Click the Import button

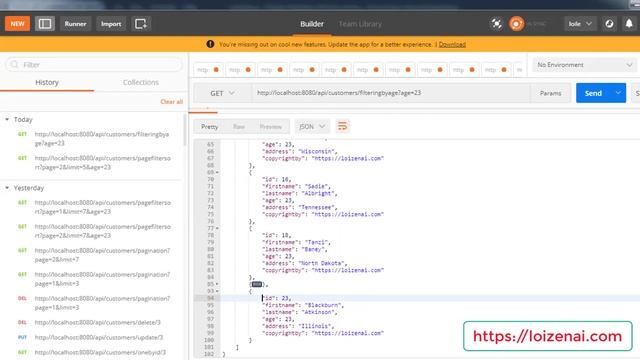click(x=111, y=24)
